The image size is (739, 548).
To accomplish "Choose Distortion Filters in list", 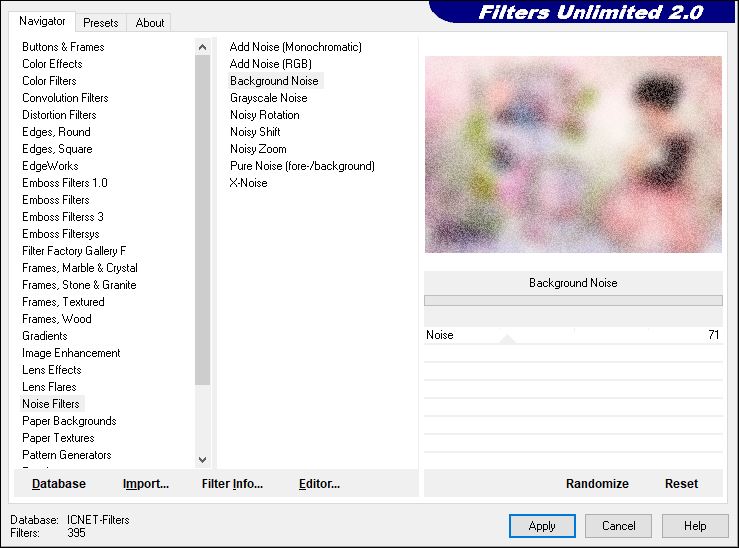I will click(59, 115).
